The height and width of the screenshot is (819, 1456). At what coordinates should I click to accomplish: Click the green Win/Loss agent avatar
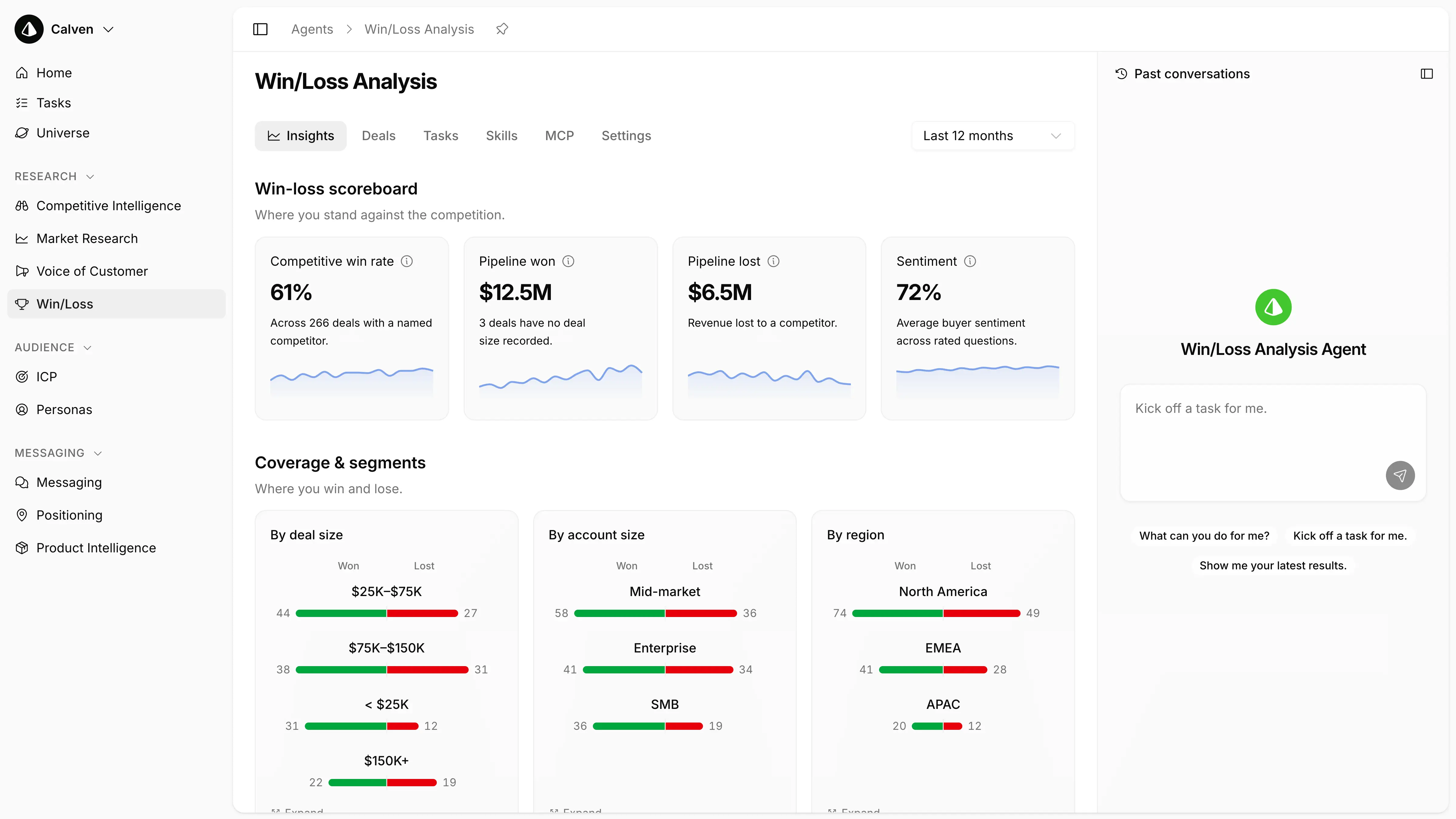(x=1273, y=308)
